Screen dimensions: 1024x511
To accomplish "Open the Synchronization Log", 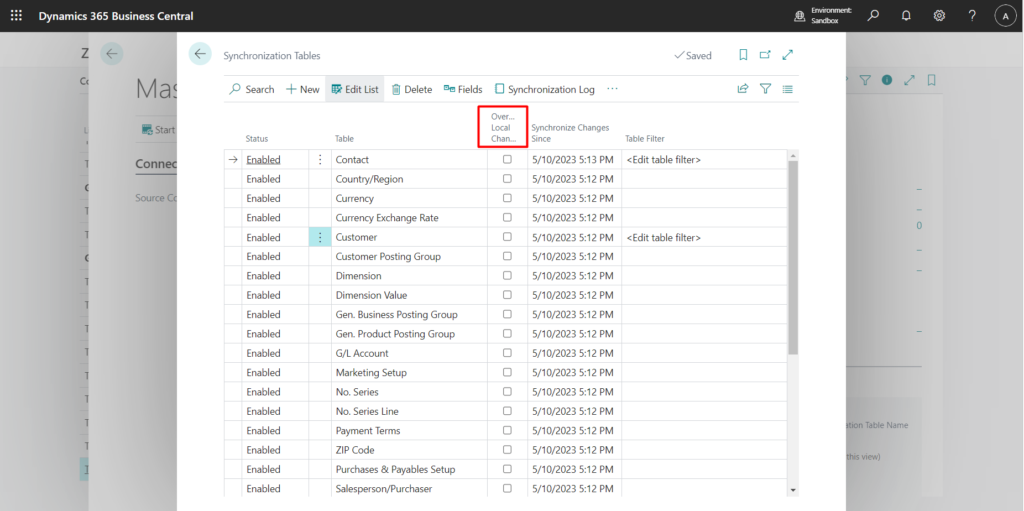I will (x=545, y=89).
